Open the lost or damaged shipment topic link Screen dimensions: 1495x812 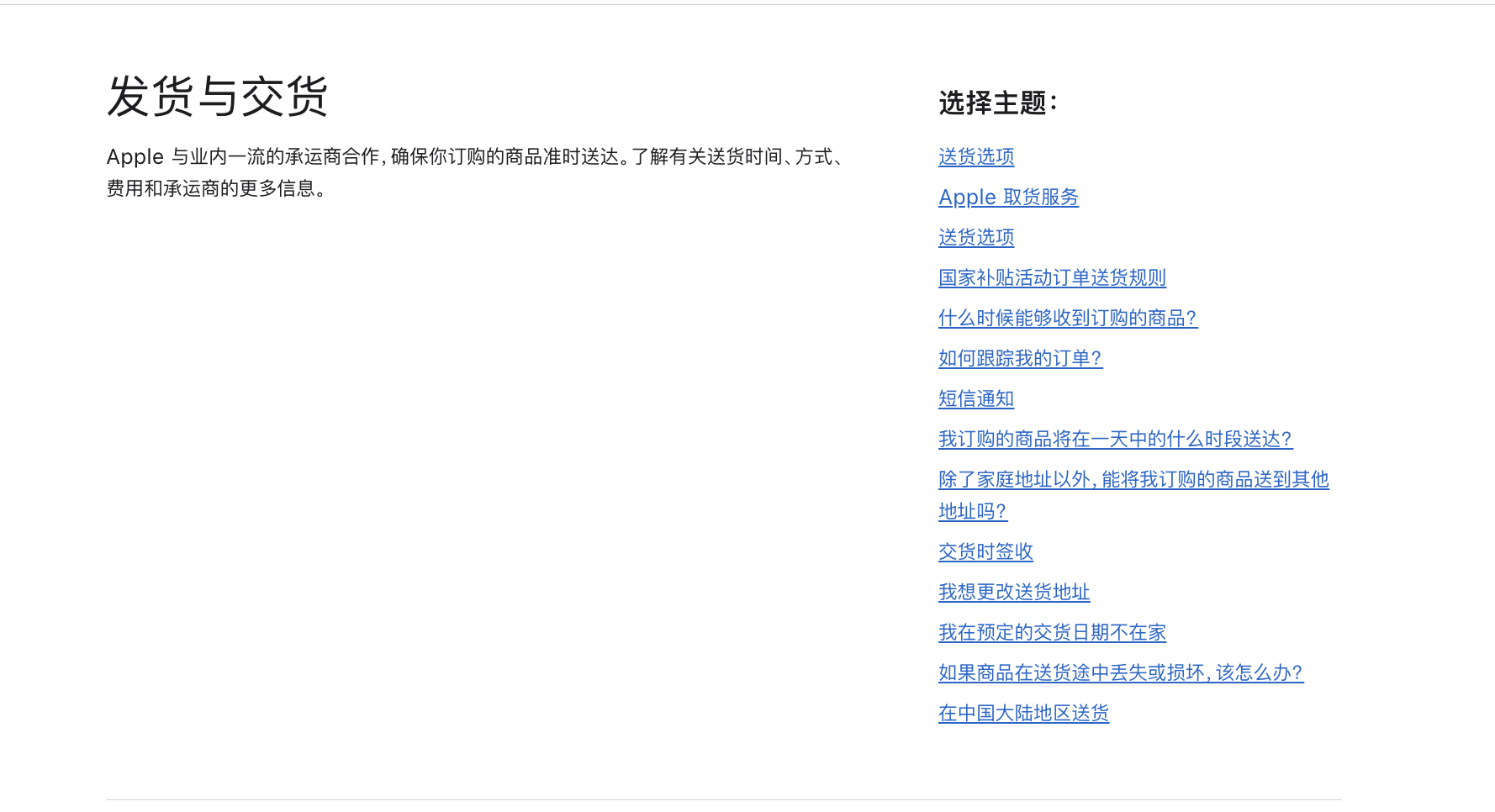click(1120, 672)
